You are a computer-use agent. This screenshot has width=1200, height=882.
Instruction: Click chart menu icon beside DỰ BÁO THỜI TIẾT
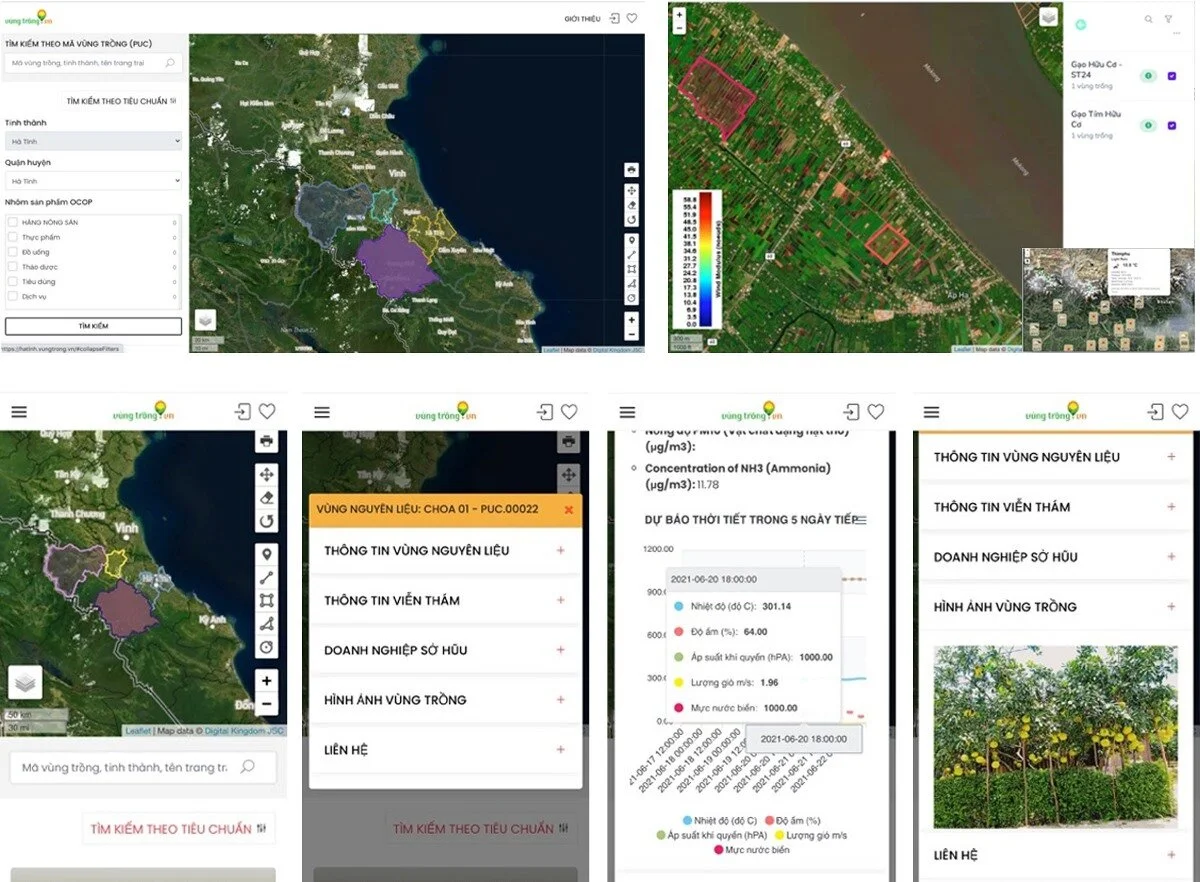[x=862, y=519]
